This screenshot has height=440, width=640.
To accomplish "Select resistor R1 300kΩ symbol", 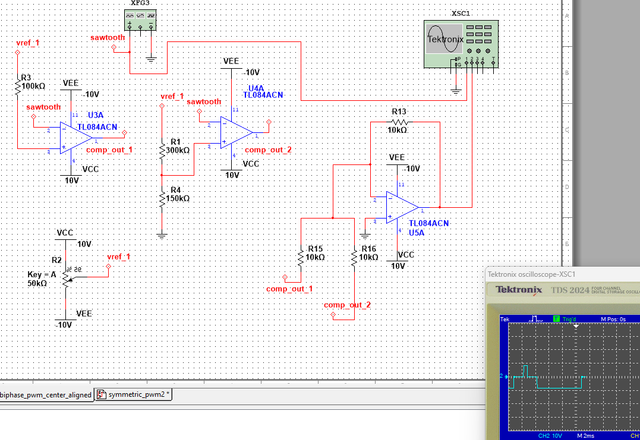I will click(162, 150).
